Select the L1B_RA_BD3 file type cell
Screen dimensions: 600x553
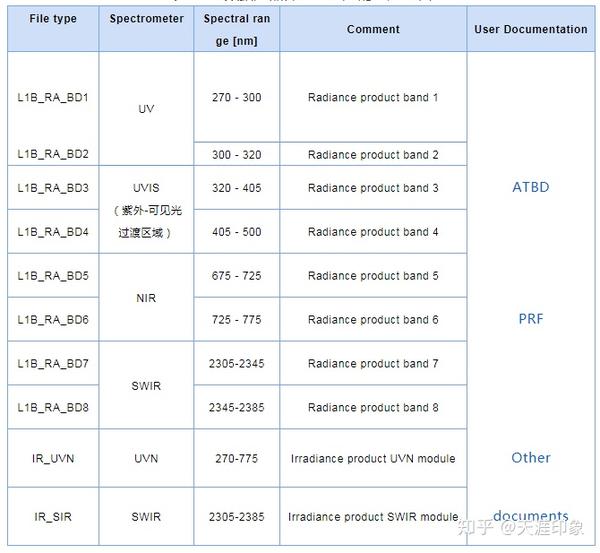53,188
